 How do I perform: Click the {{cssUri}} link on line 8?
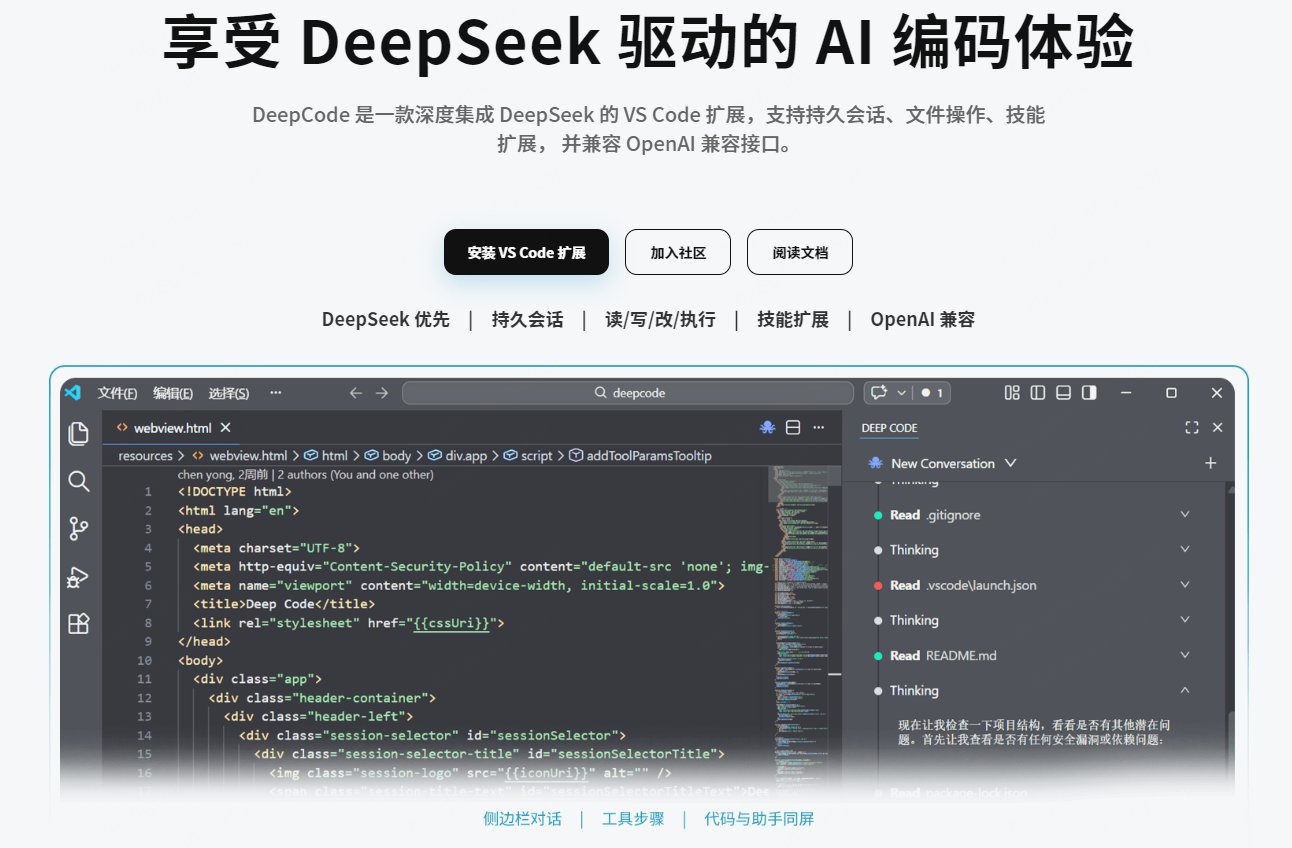(x=450, y=623)
